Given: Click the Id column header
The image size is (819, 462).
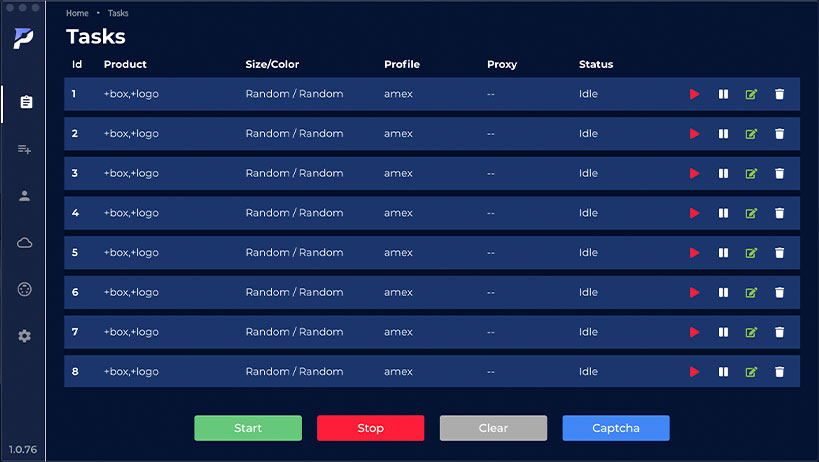Looking at the screenshot, I should pos(77,64).
